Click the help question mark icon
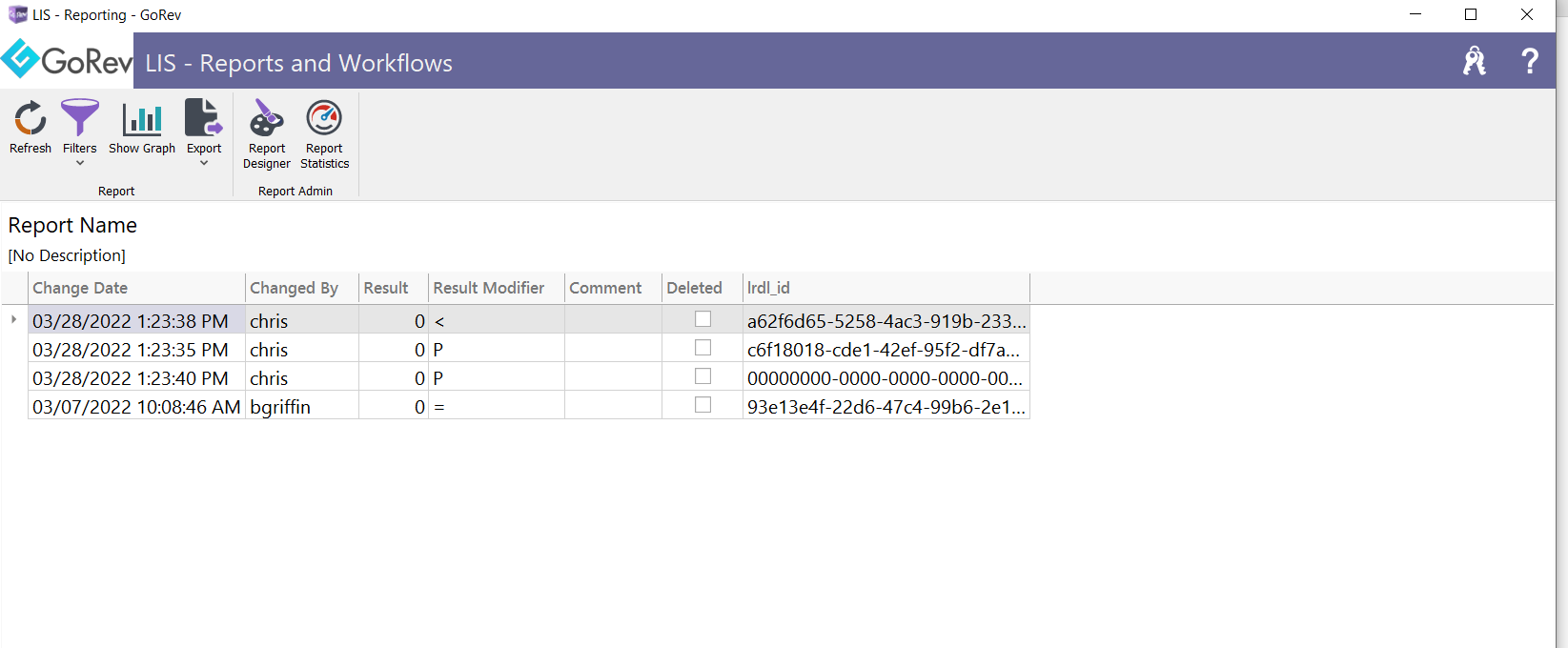1568x648 pixels. (x=1529, y=61)
